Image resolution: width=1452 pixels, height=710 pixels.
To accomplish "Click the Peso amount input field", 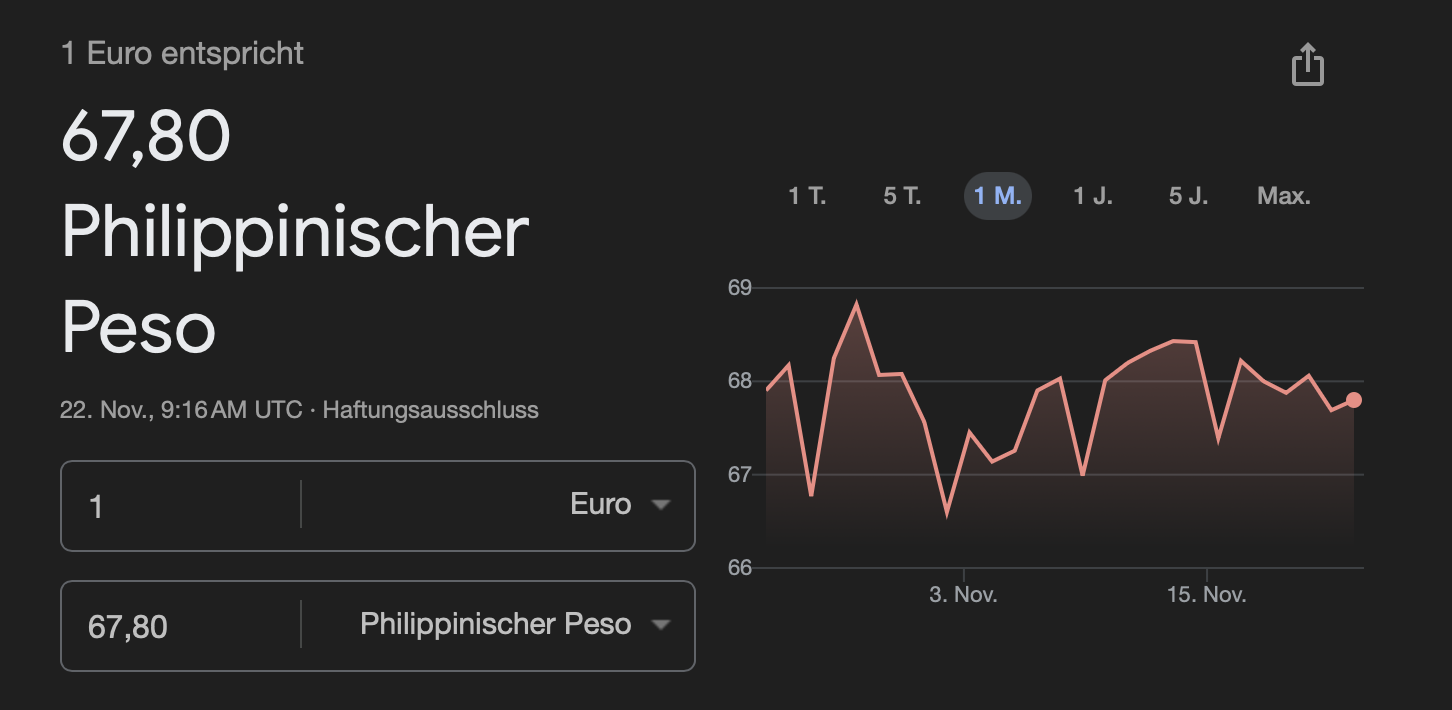I will pos(180,627).
